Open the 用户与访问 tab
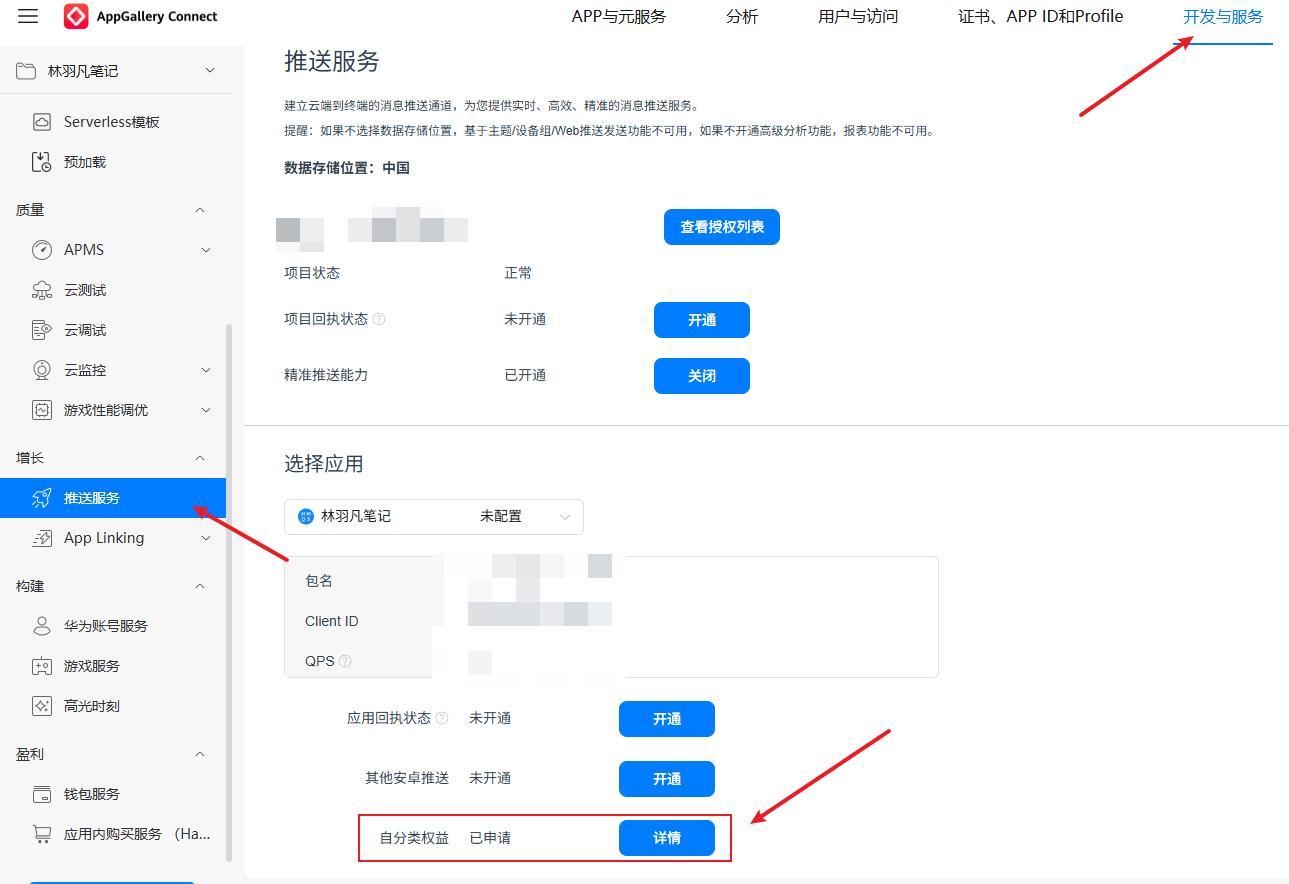 [x=858, y=17]
